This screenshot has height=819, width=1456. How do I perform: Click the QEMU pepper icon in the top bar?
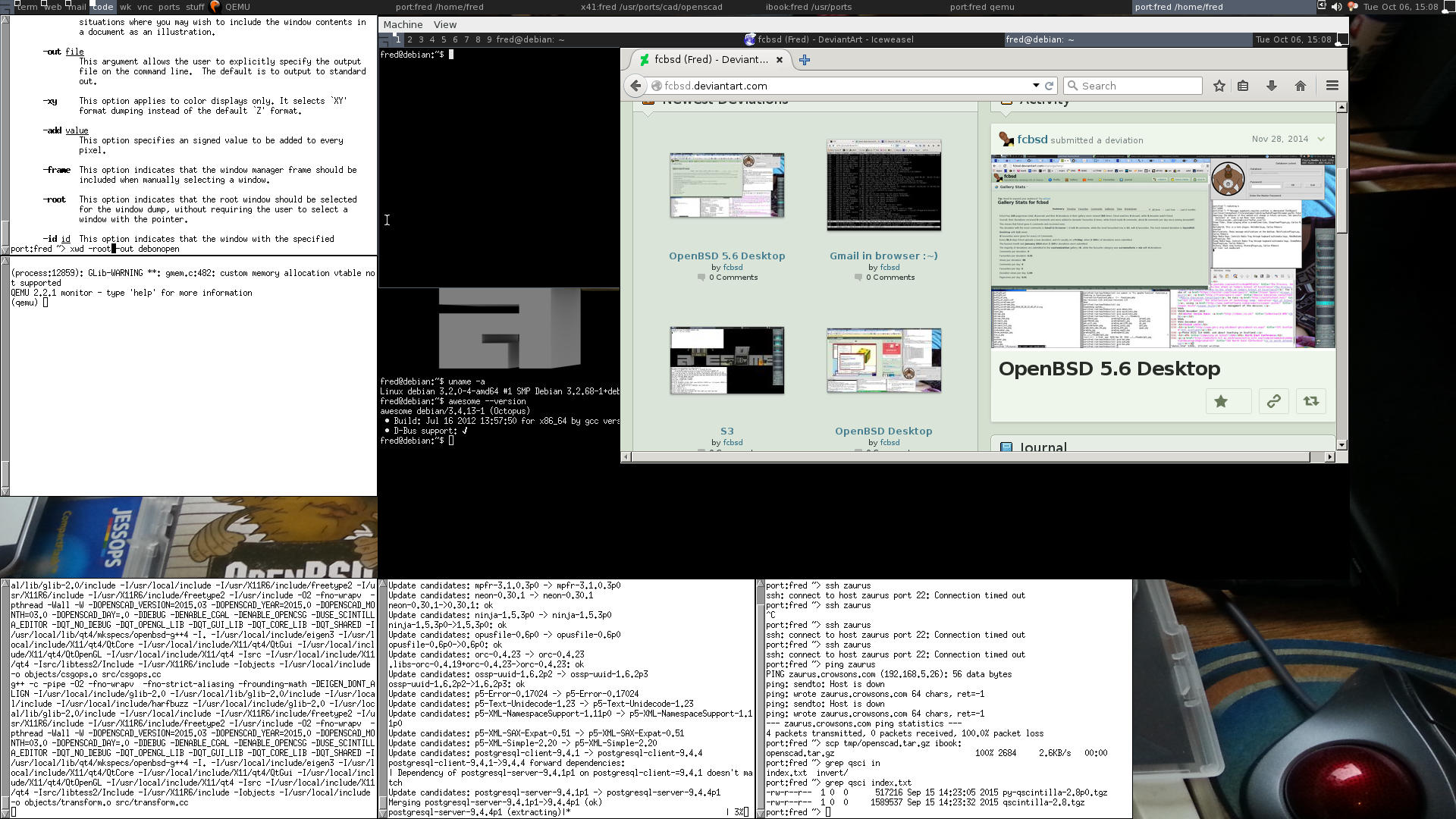click(215, 7)
